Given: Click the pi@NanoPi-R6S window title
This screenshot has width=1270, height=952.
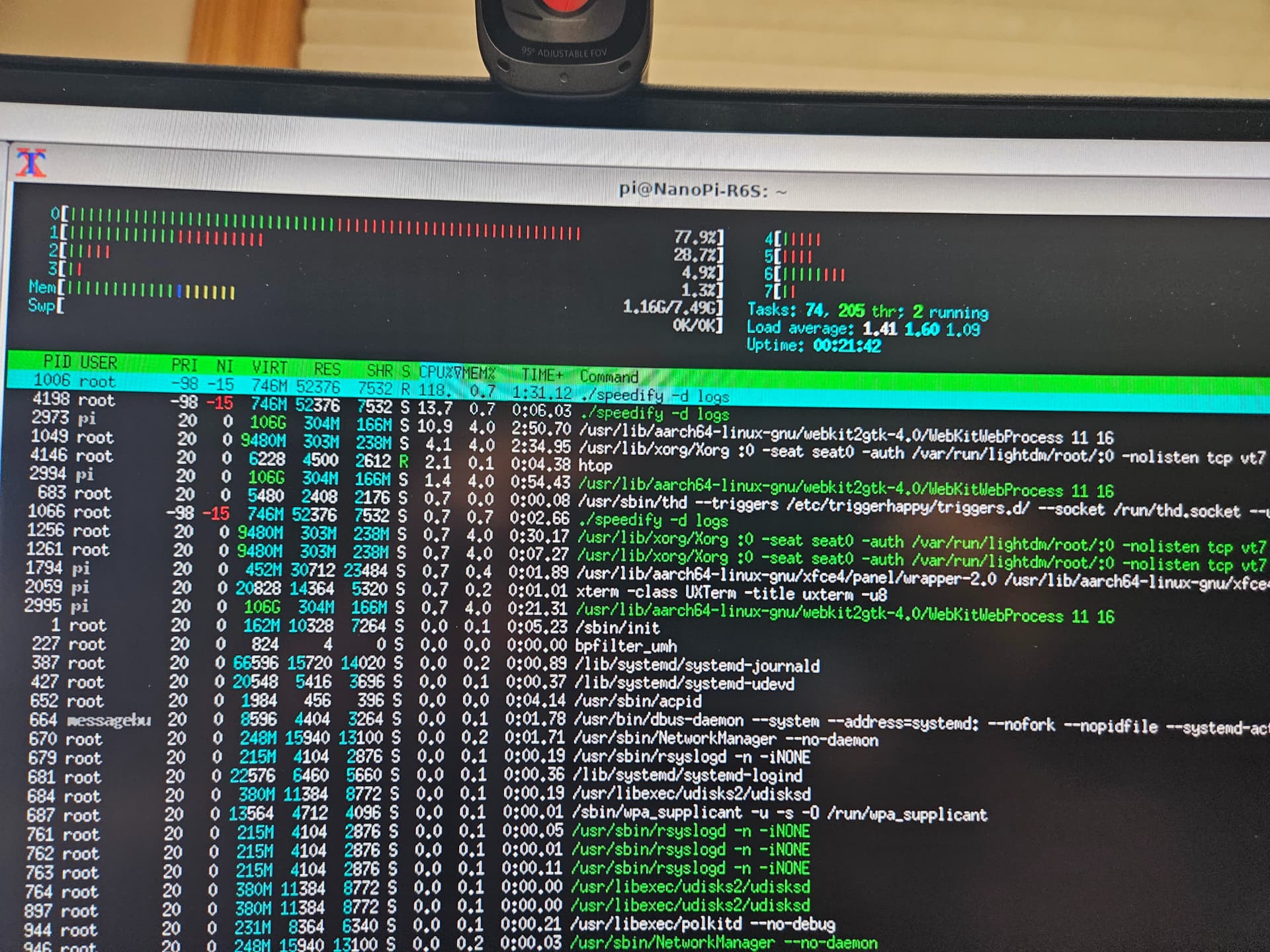Looking at the screenshot, I should point(702,190).
